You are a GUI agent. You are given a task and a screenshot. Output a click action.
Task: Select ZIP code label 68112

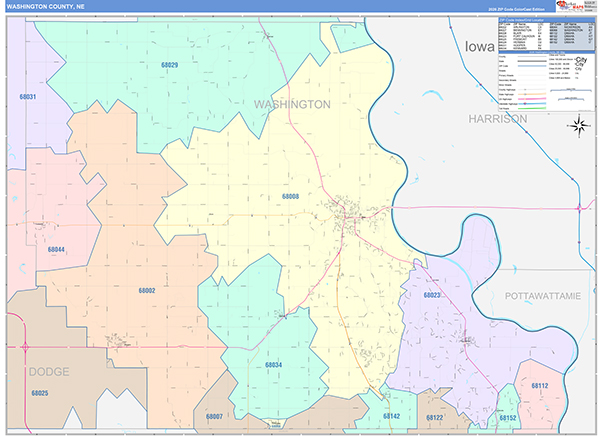tap(540, 386)
